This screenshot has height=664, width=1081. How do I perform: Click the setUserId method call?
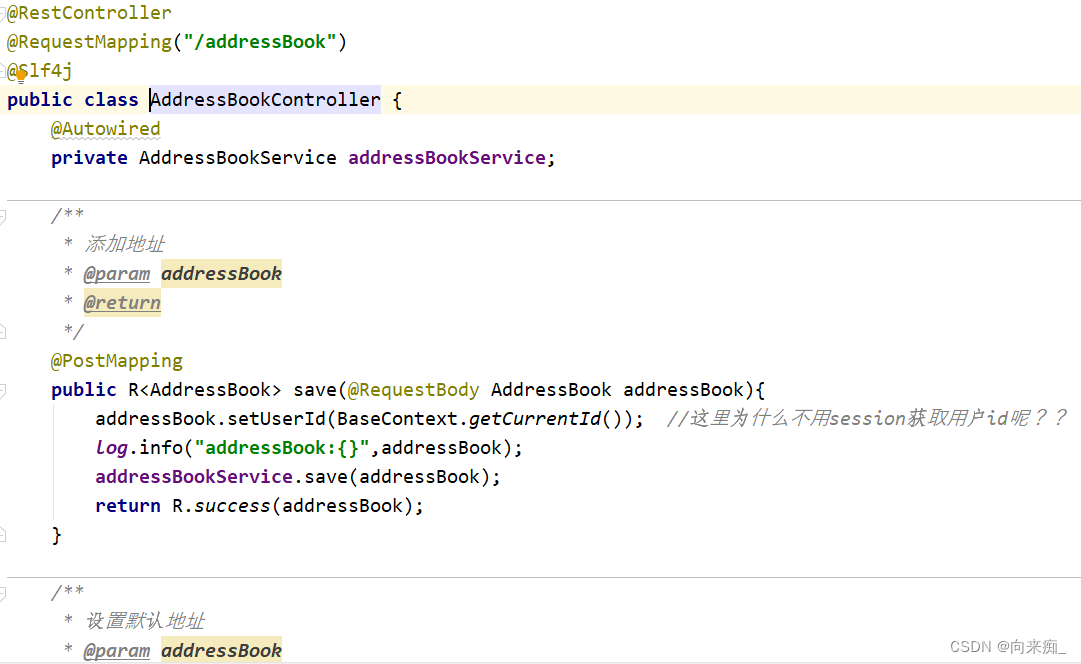coord(276,419)
